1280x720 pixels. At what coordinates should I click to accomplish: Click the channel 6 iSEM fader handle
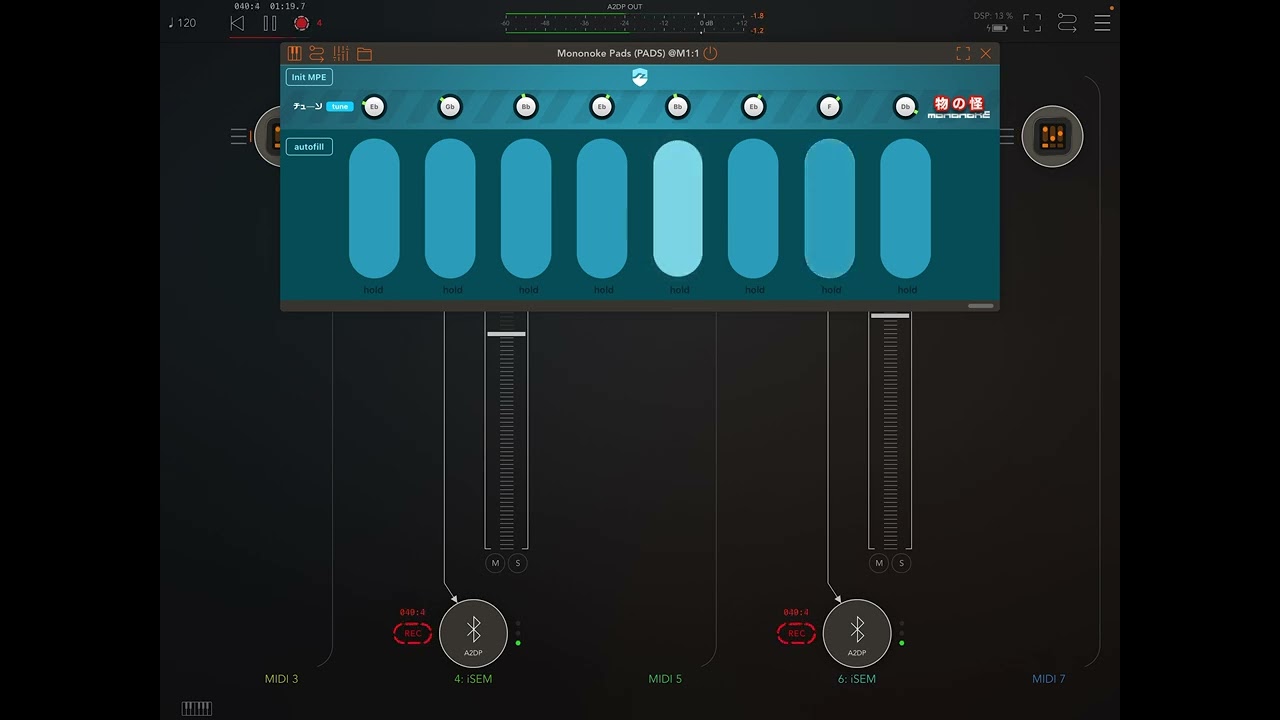pos(890,316)
